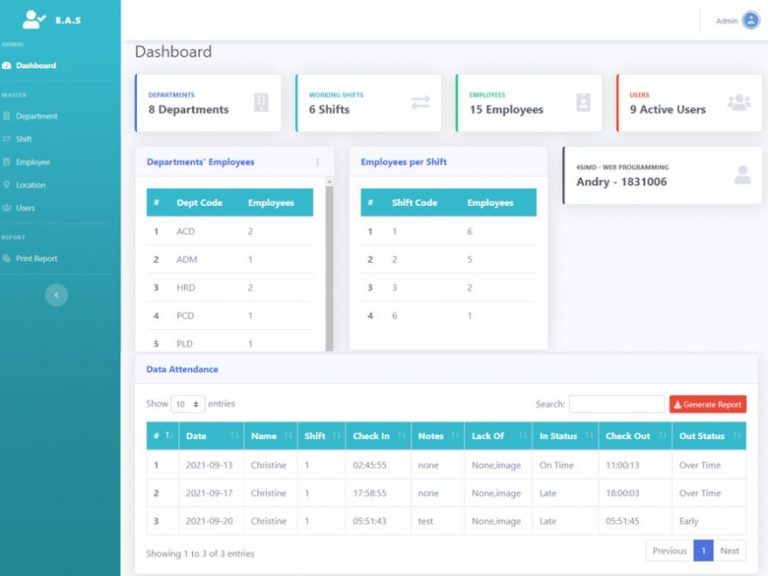Click the person icon on Andry card

click(742, 175)
